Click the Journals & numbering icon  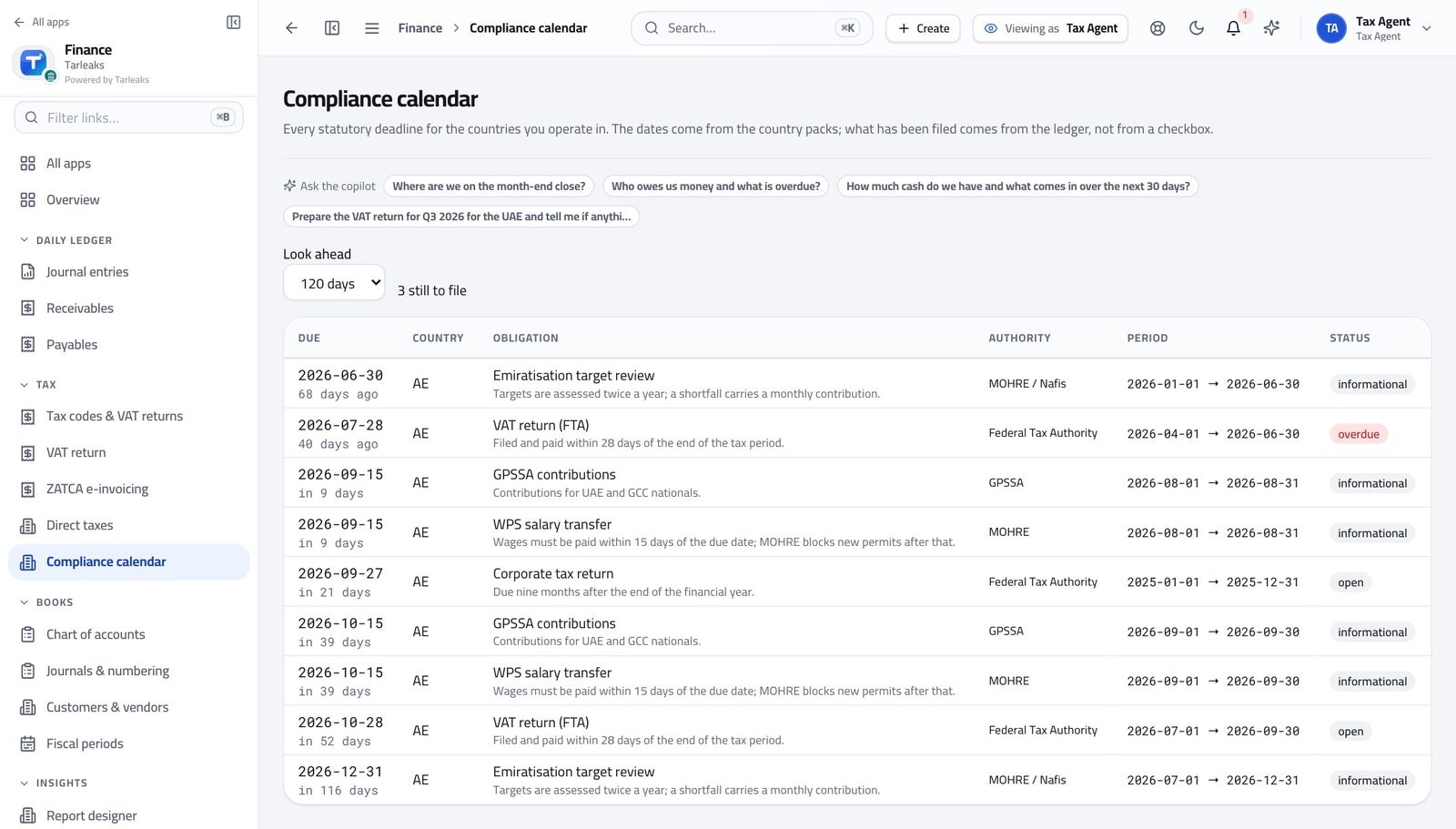pyautogui.click(x=28, y=672)
